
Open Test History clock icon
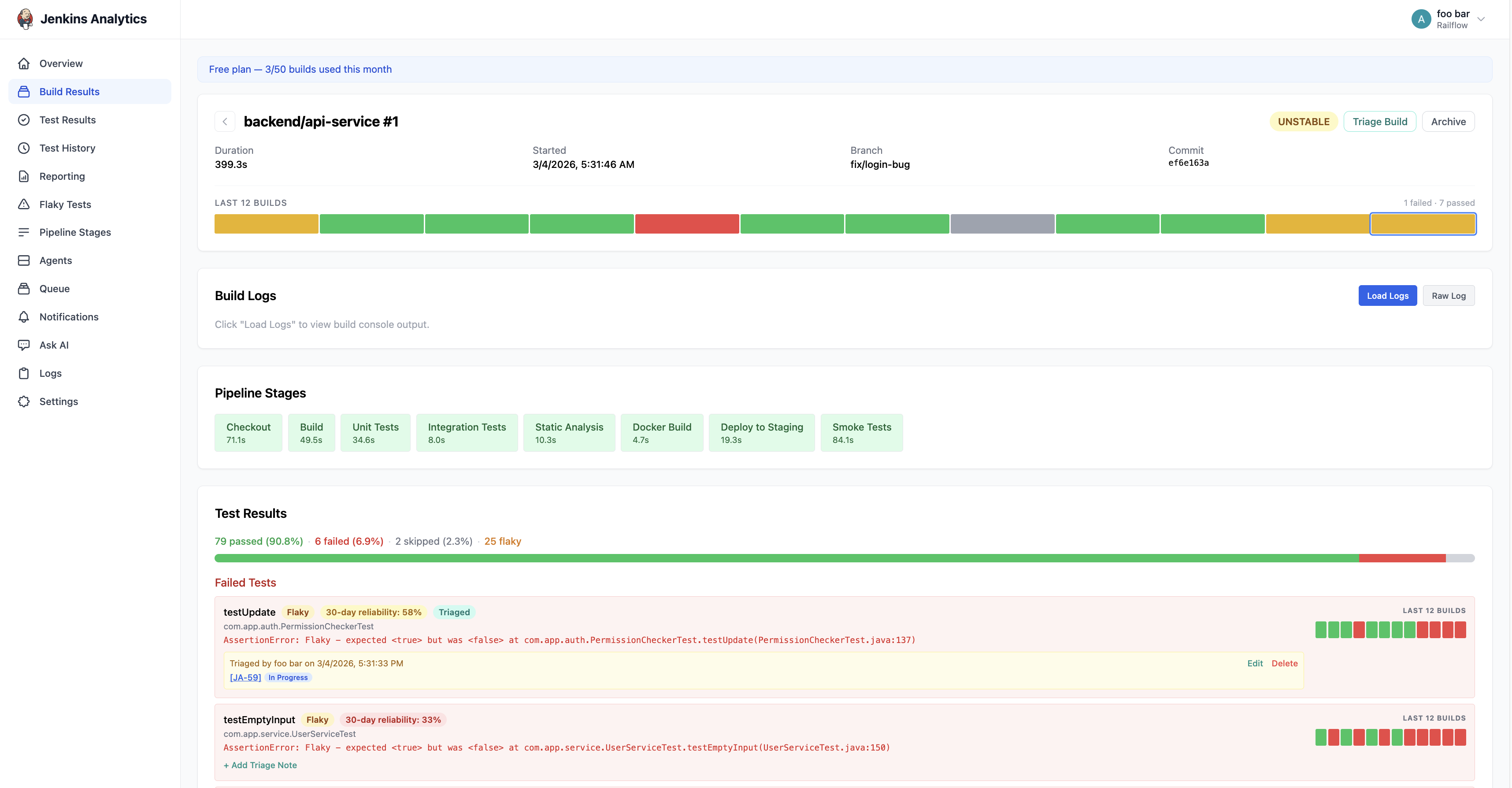point(23,148)
